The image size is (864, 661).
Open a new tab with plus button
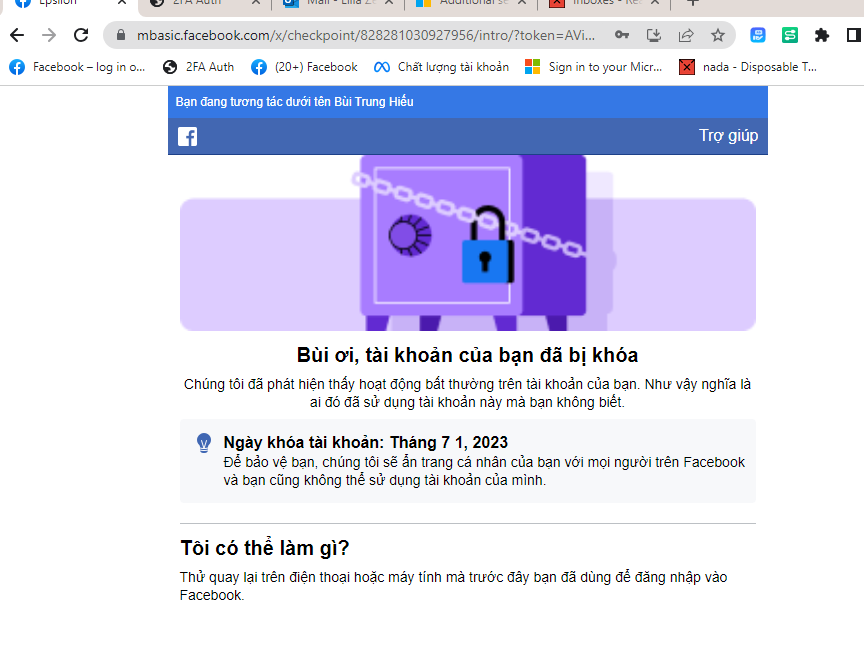click(693, 2)
